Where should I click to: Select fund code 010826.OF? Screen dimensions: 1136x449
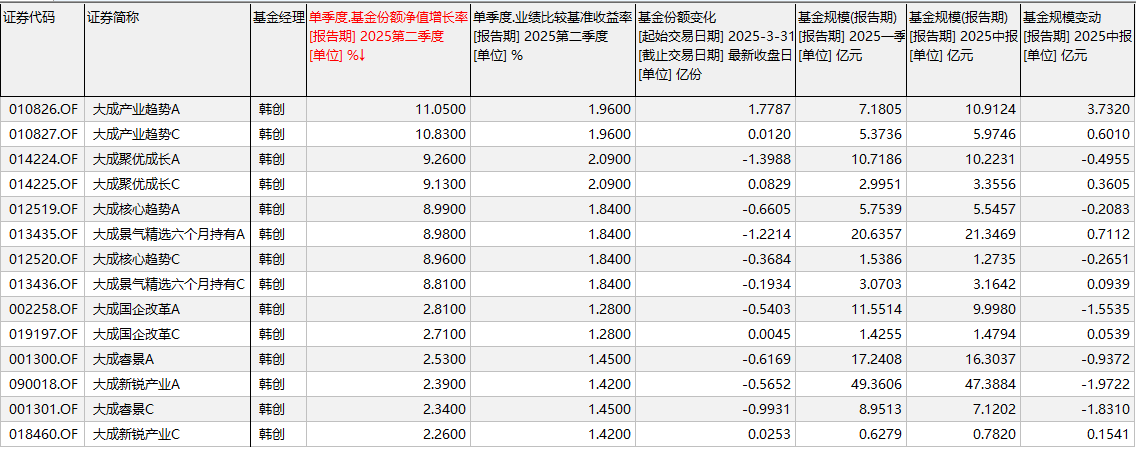point(43,109)
